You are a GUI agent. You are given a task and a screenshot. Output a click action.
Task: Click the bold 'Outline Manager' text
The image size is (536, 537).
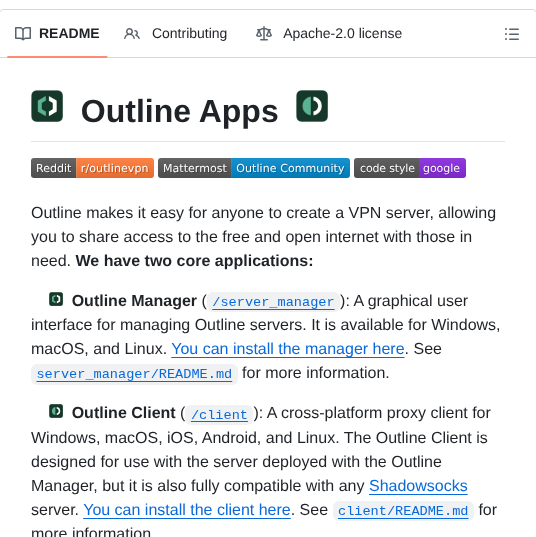pyautogui.click(x=134, y=301)
